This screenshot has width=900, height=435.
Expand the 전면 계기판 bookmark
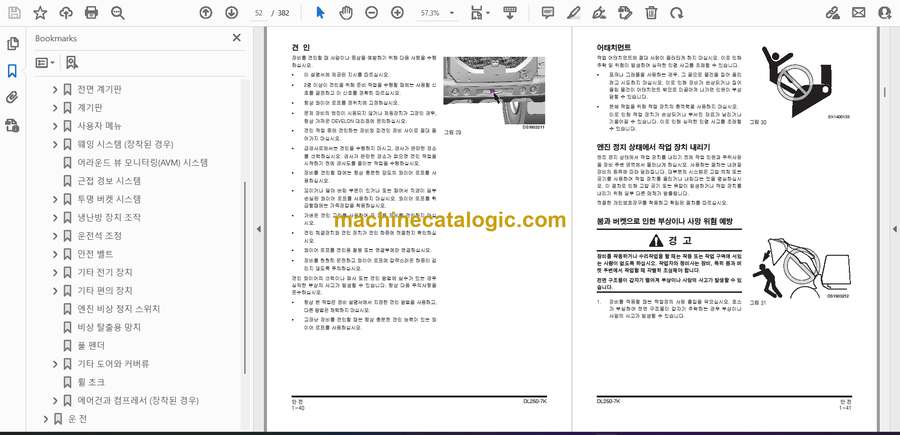coord(55,90)
